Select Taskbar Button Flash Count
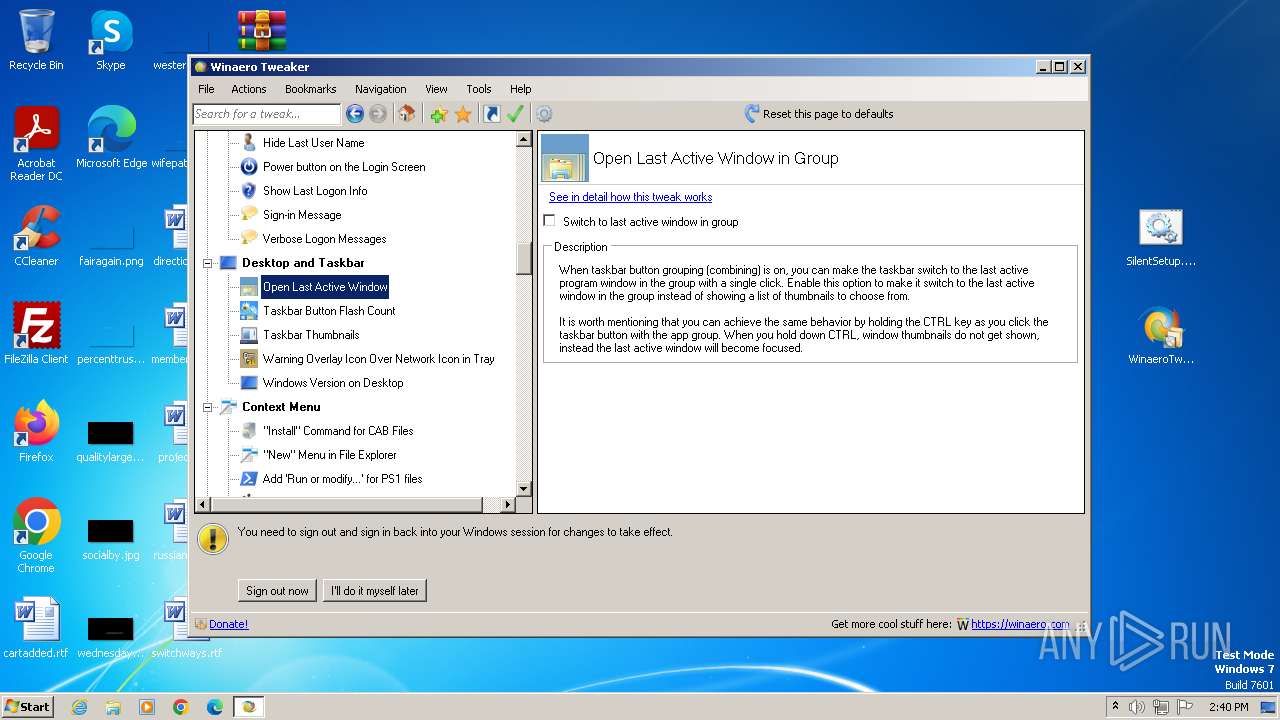The width and height of the screenshot is (1280, 720). 329,311
